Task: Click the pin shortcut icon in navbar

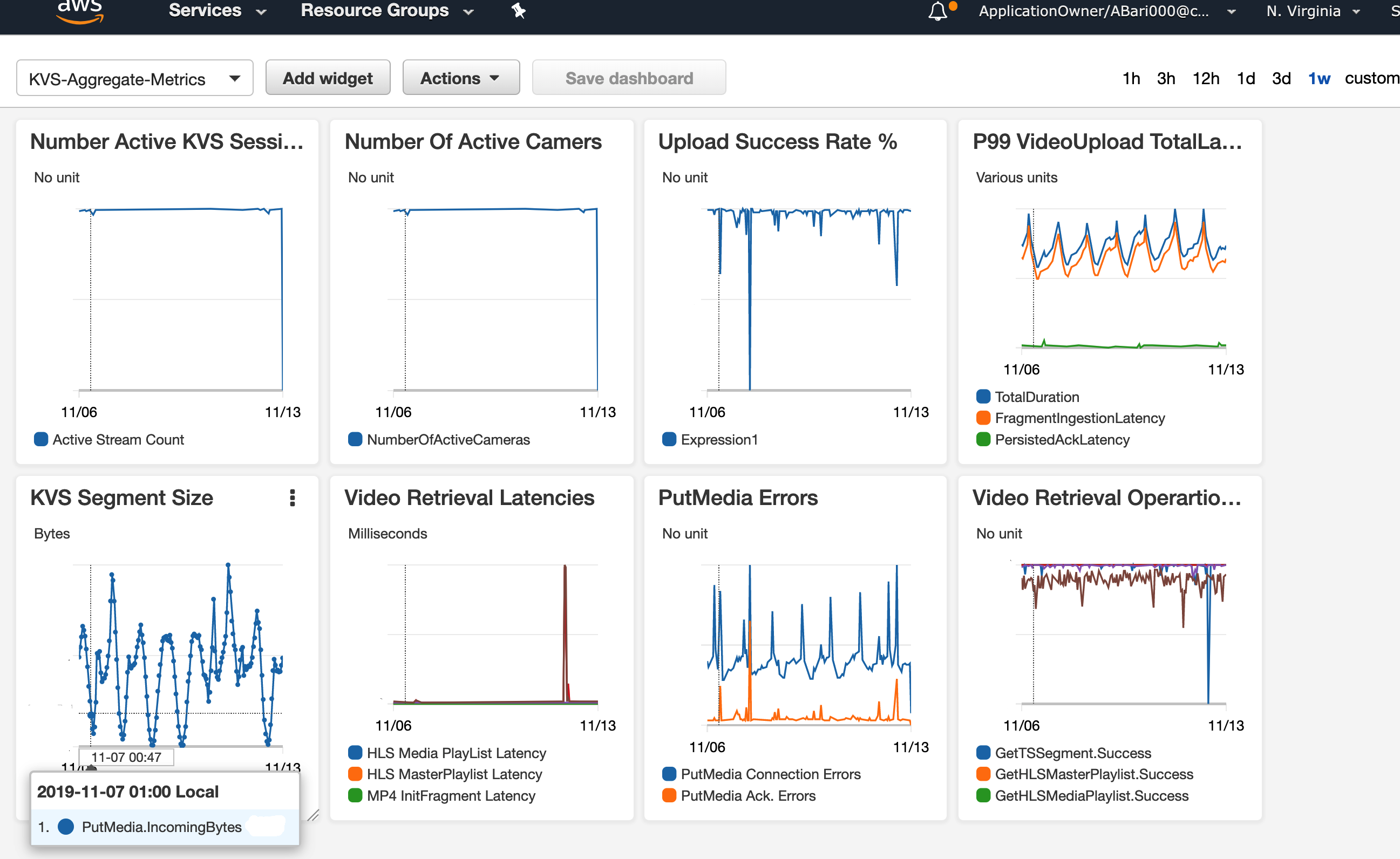Action: (x=518, y=11)
